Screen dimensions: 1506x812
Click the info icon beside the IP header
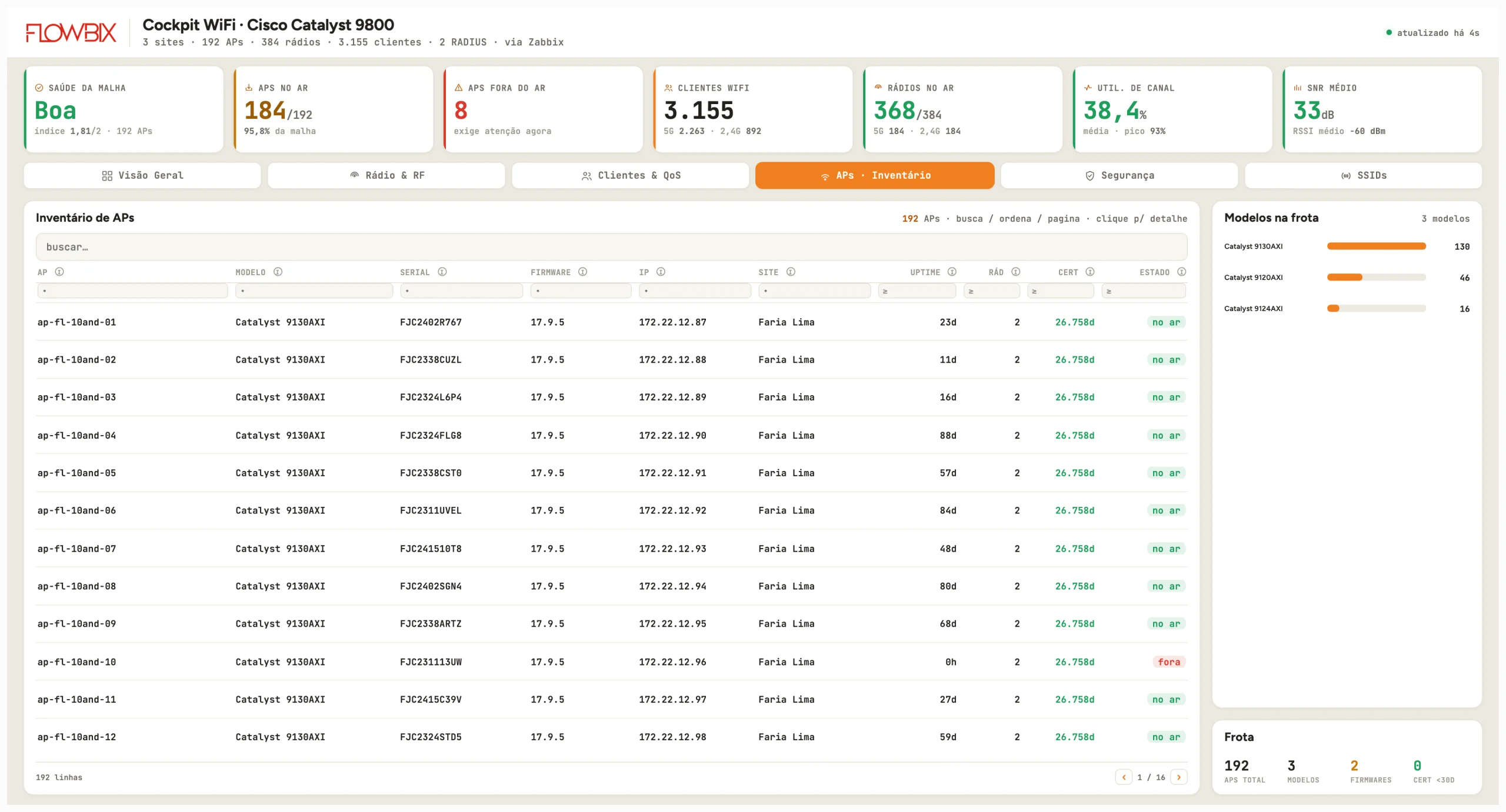click(x=661, y=272)
